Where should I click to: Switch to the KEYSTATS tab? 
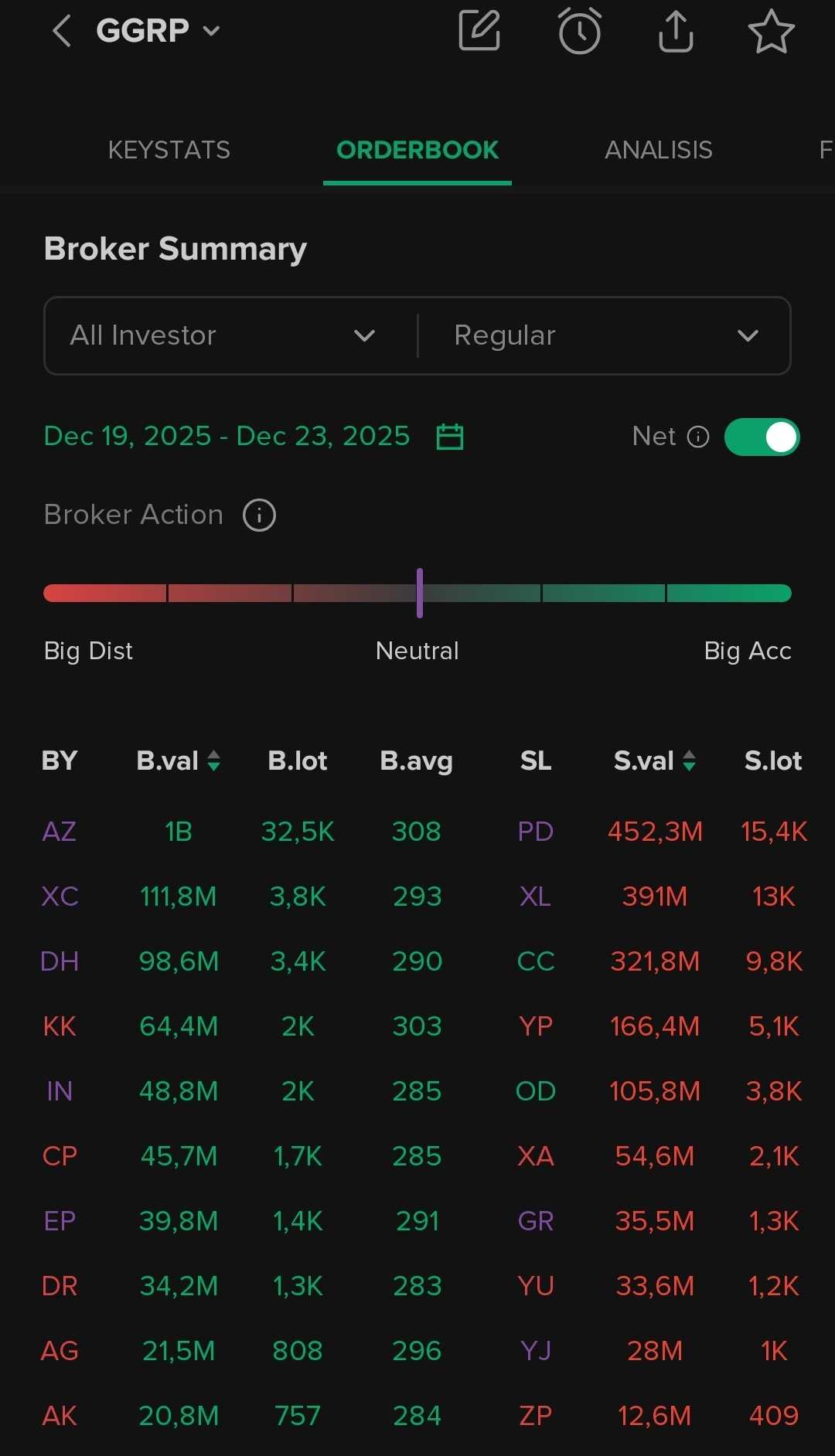point(169,150)
